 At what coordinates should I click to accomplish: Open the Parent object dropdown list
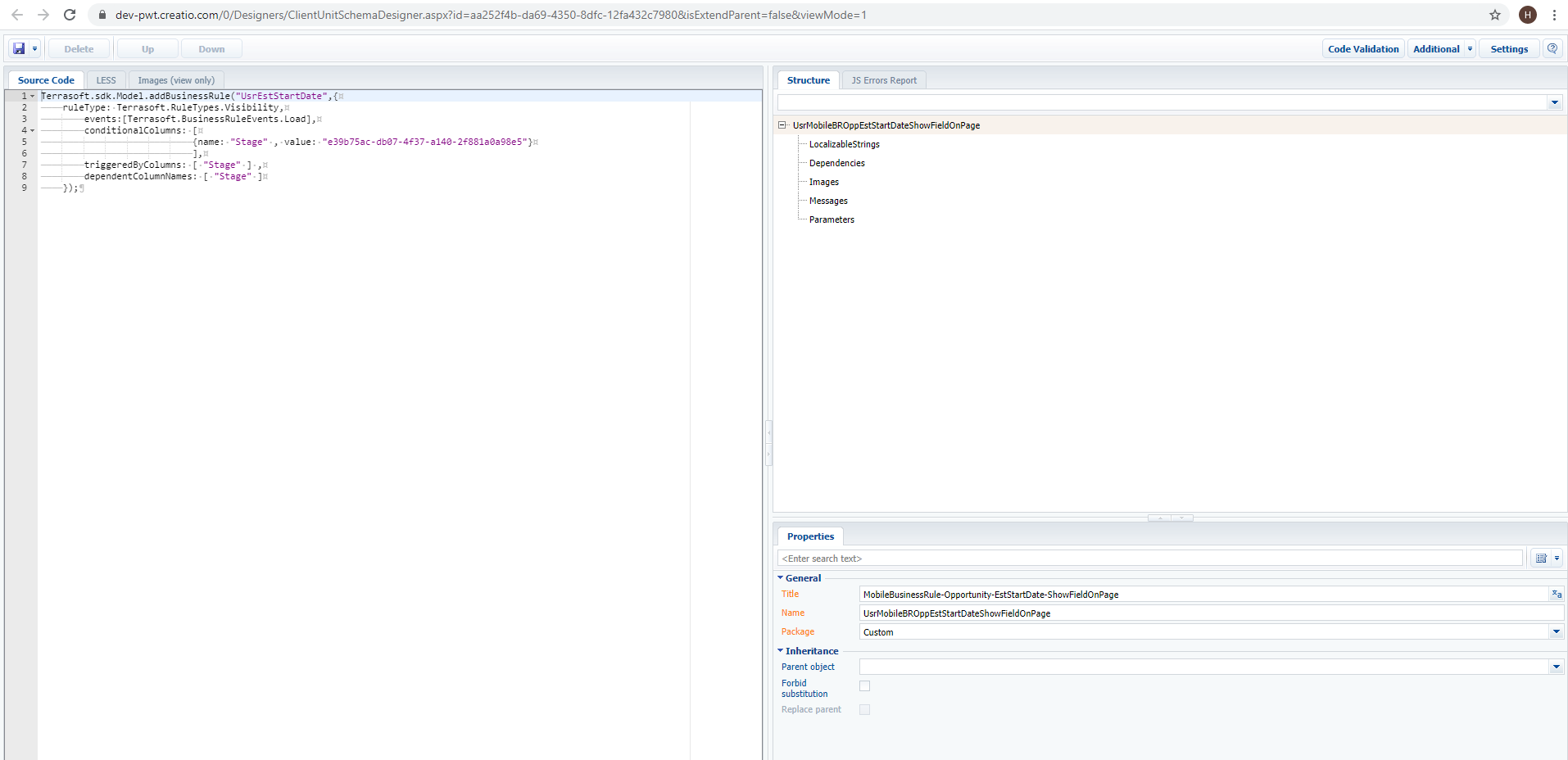(x=1556, y=667)
